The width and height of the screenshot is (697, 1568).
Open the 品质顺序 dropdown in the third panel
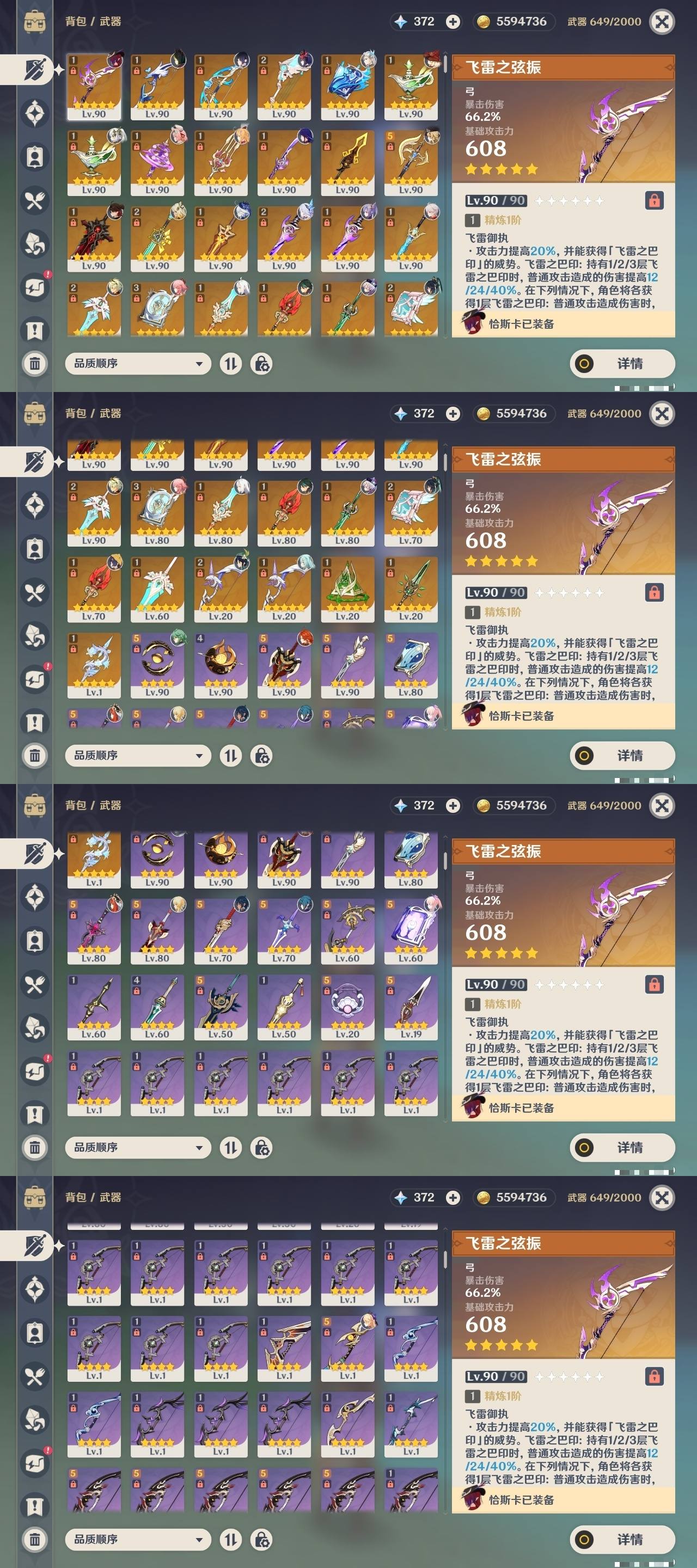tap(138, 1148)
